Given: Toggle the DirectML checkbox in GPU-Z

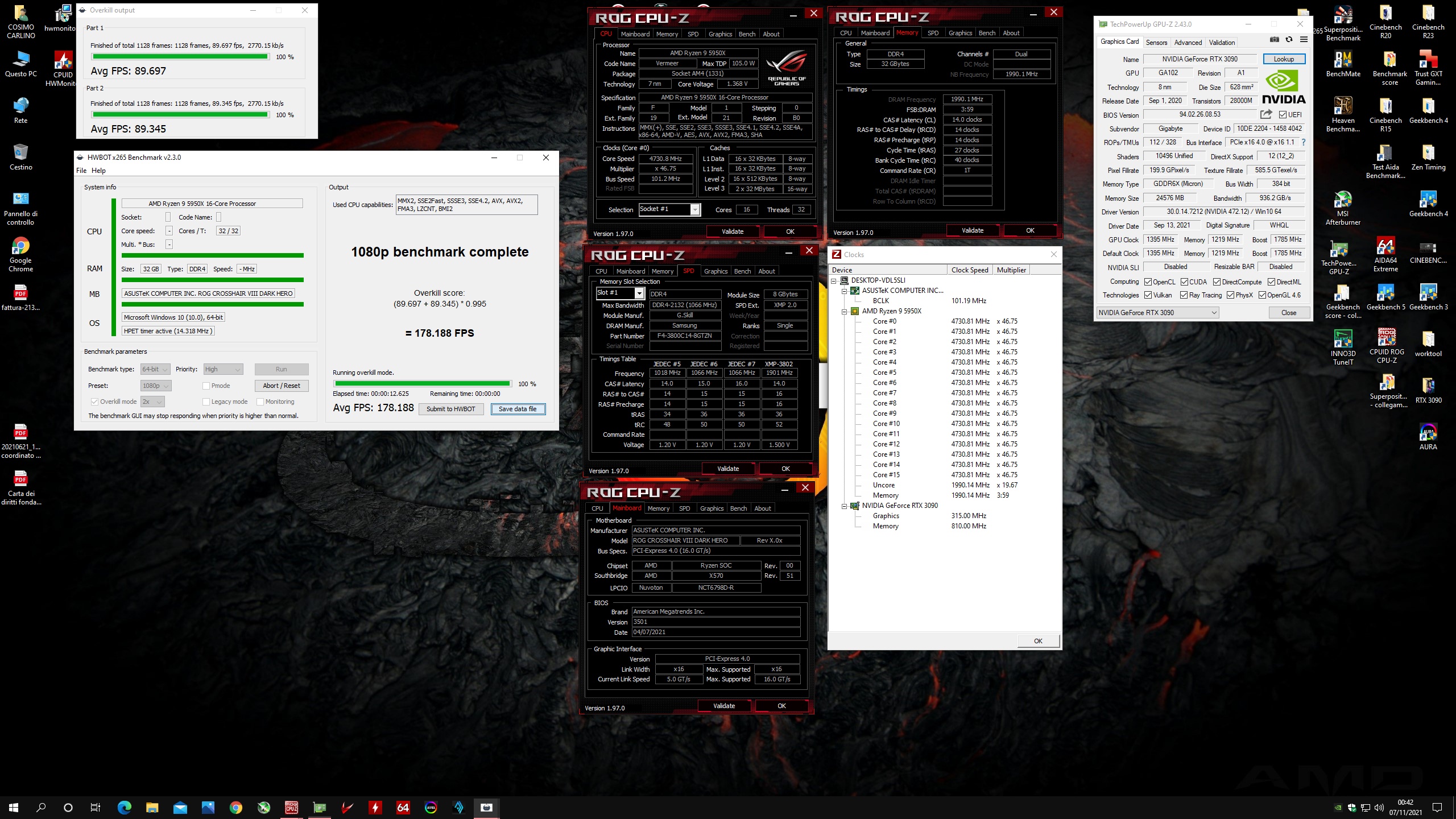Looking at the screenshot, I should click(x=1271, y=282).
